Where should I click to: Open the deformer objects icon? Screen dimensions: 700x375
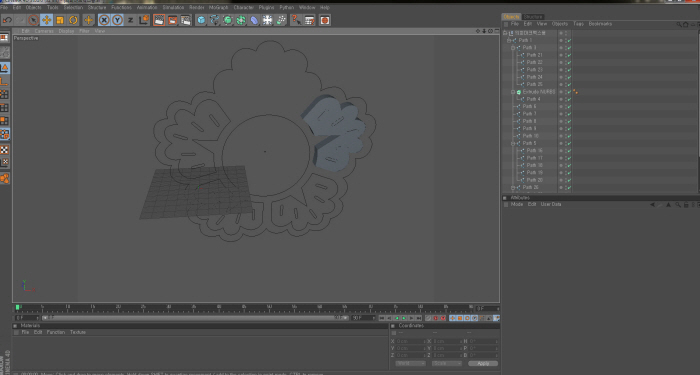(x=254, y=20)
